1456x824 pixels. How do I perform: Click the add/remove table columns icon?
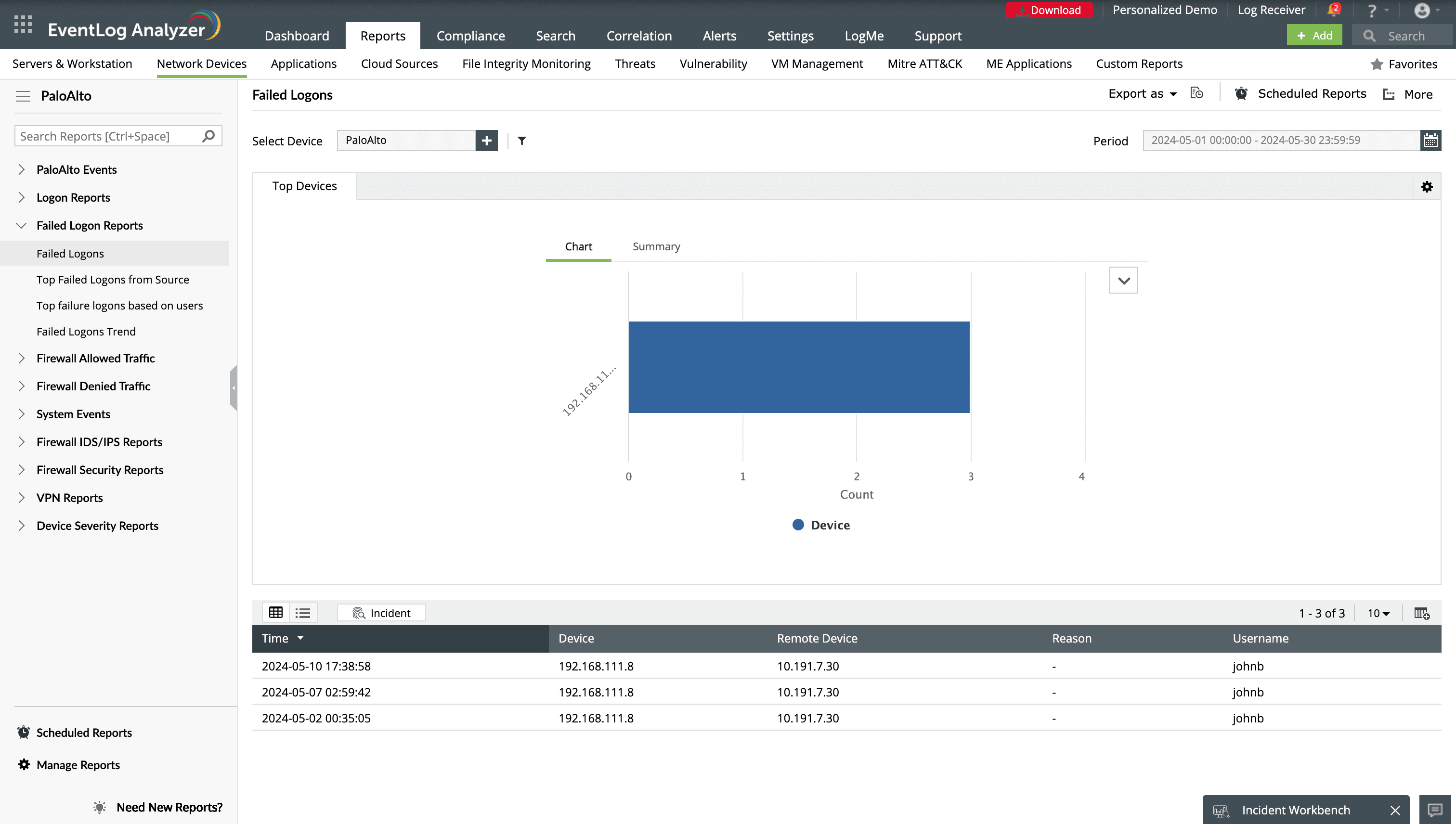tap(1421, 613)
